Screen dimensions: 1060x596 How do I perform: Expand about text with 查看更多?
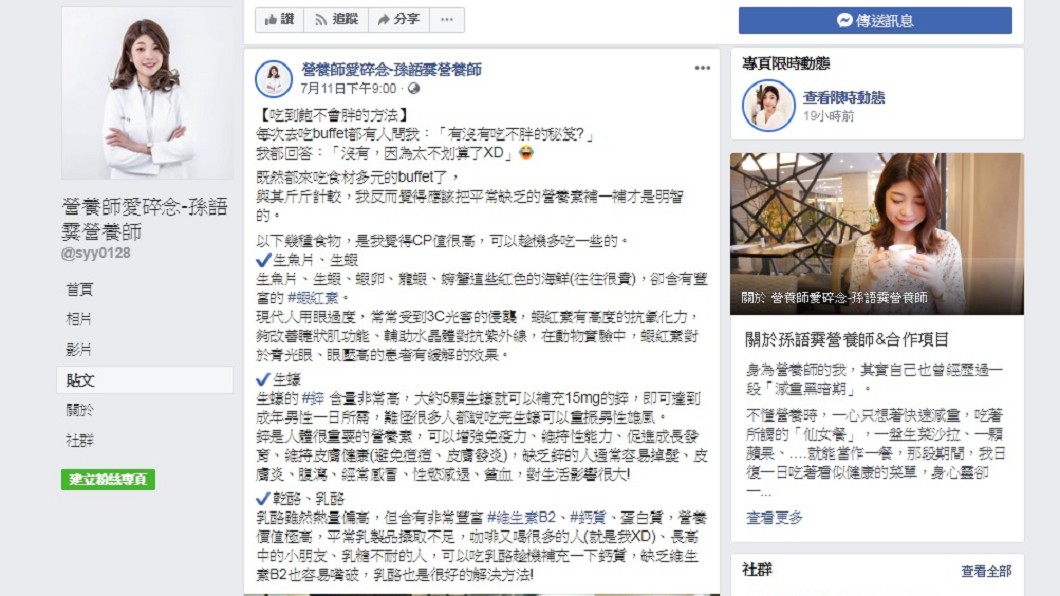coord(774,518)
